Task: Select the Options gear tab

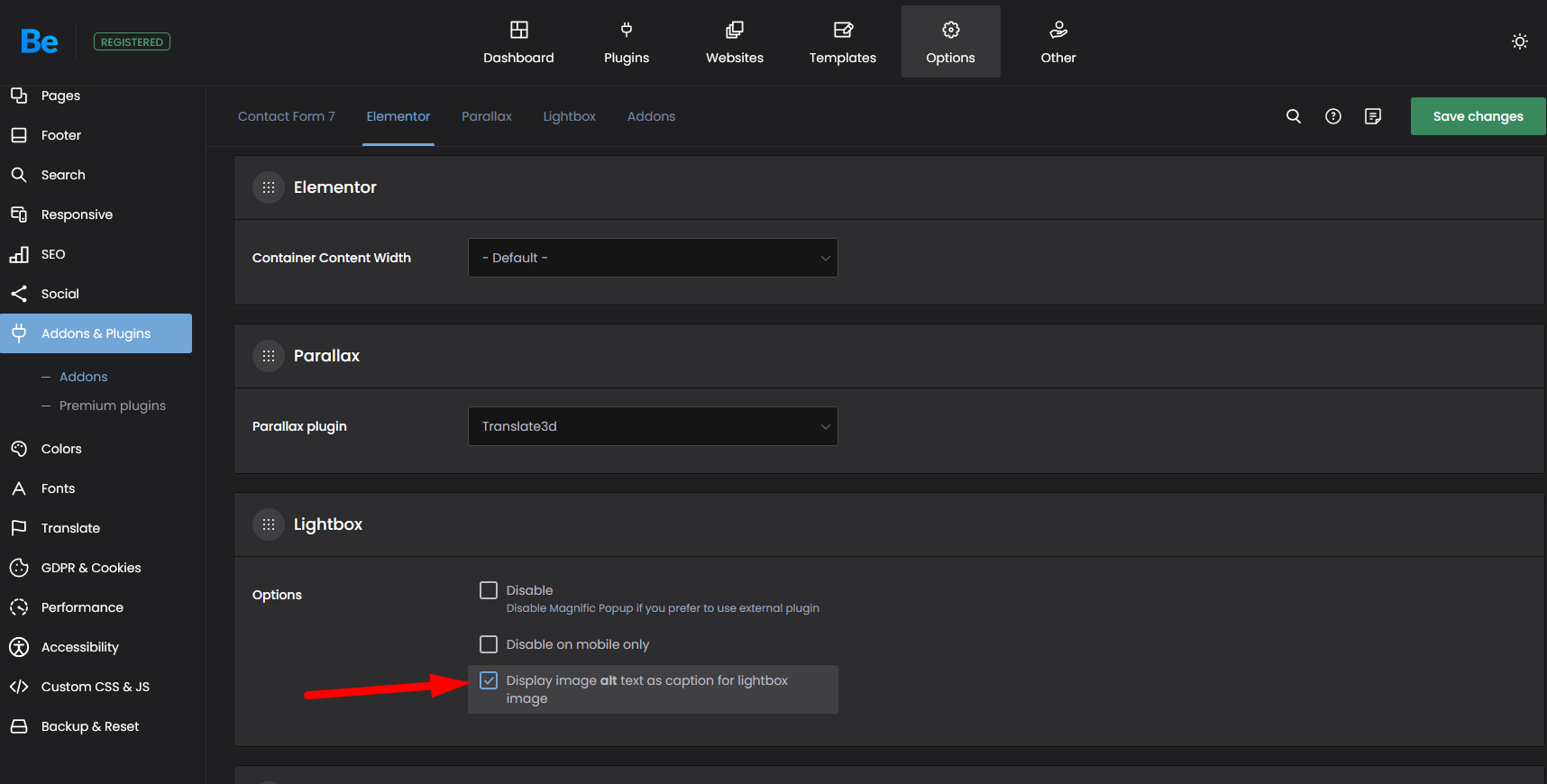Action: coord(951,41)
